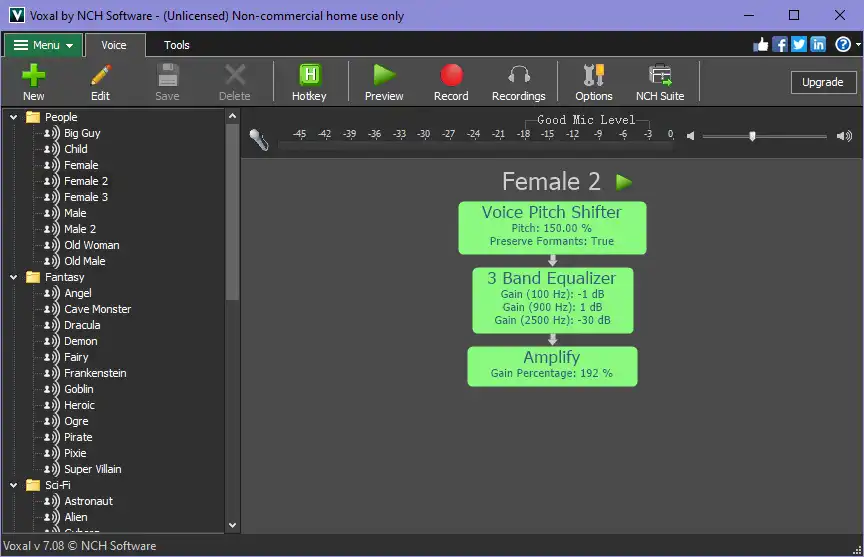864x557 pixels.
Task: Select the Old Woman voice
Action: coord(91,245)
